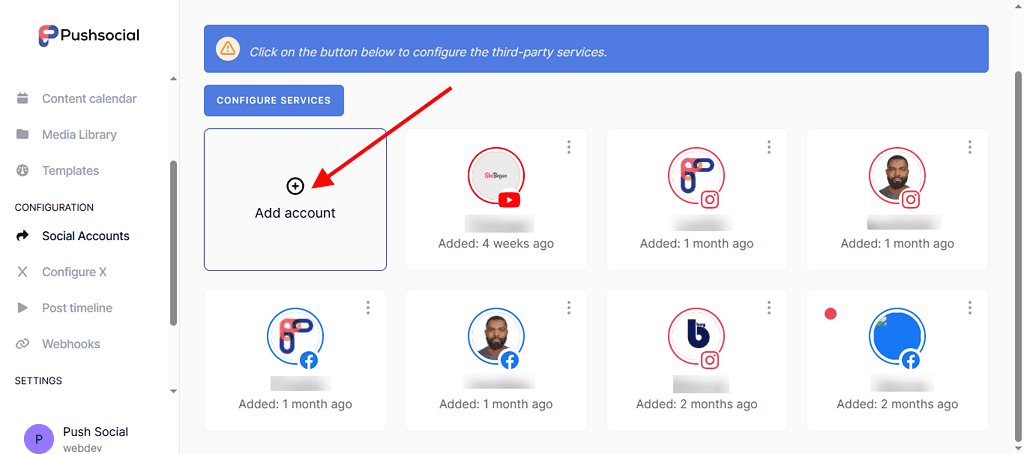
Task: Open the three-dot menu on the red-dot Facebook card
Action: click(970, 308)
